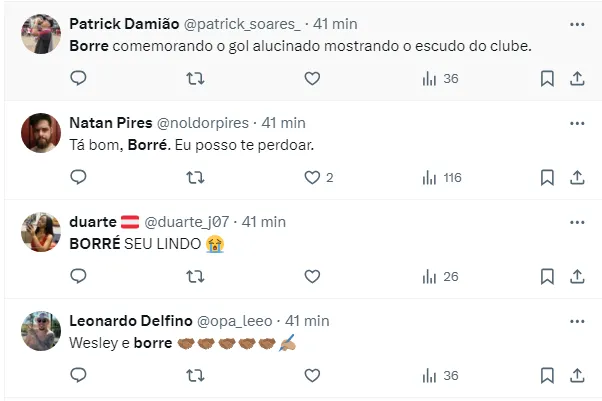Like Natan Pires' tweet
The image size is (602, 401).
[312, 177]
